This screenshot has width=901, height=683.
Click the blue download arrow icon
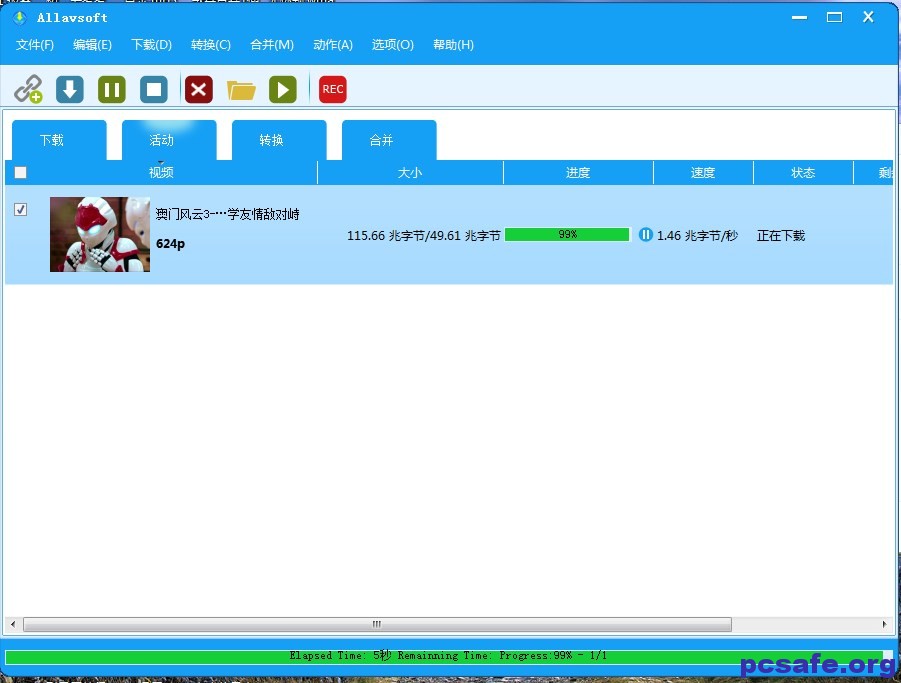tap(70, 89)
